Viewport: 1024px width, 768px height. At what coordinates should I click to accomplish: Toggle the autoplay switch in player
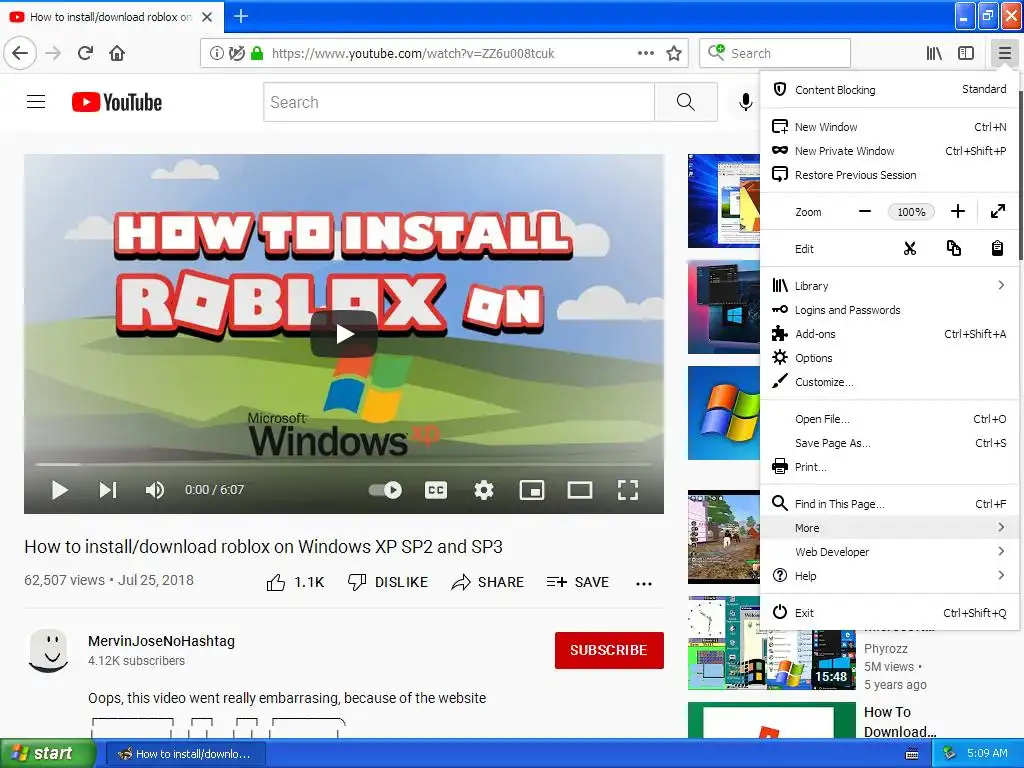click(385, 490)
